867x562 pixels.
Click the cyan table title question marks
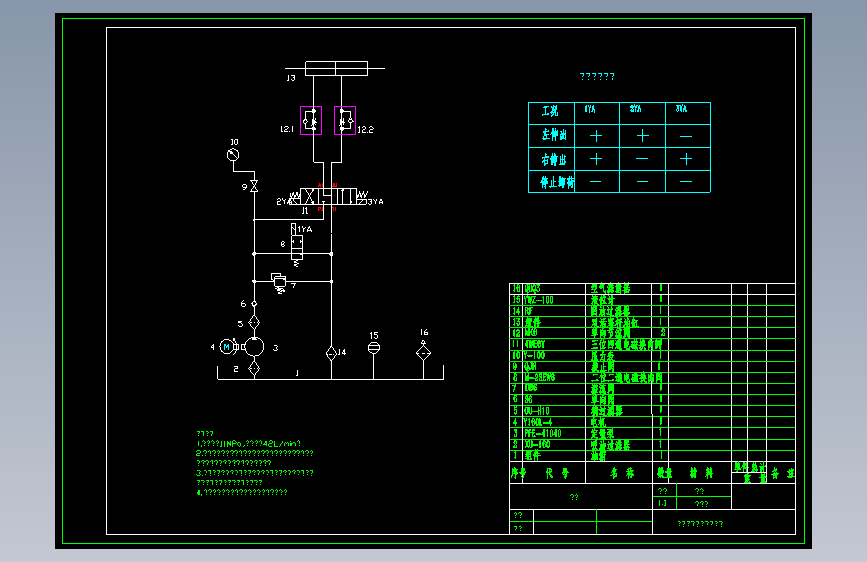597,76
